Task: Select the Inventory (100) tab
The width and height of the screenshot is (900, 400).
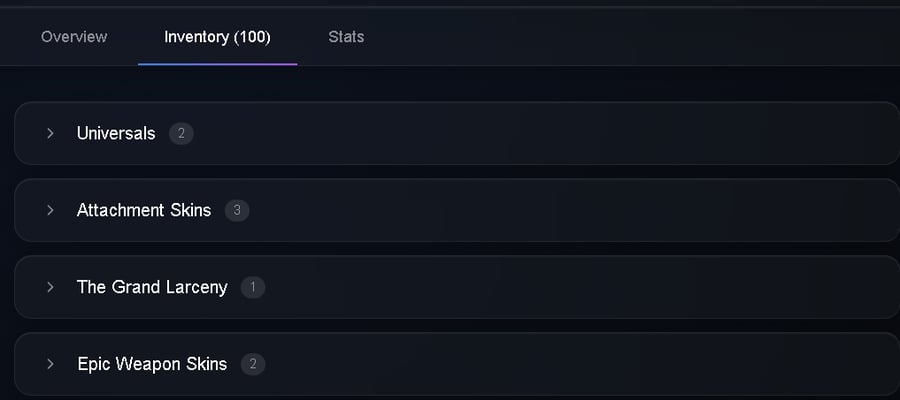Action: (x=217, y=37)
